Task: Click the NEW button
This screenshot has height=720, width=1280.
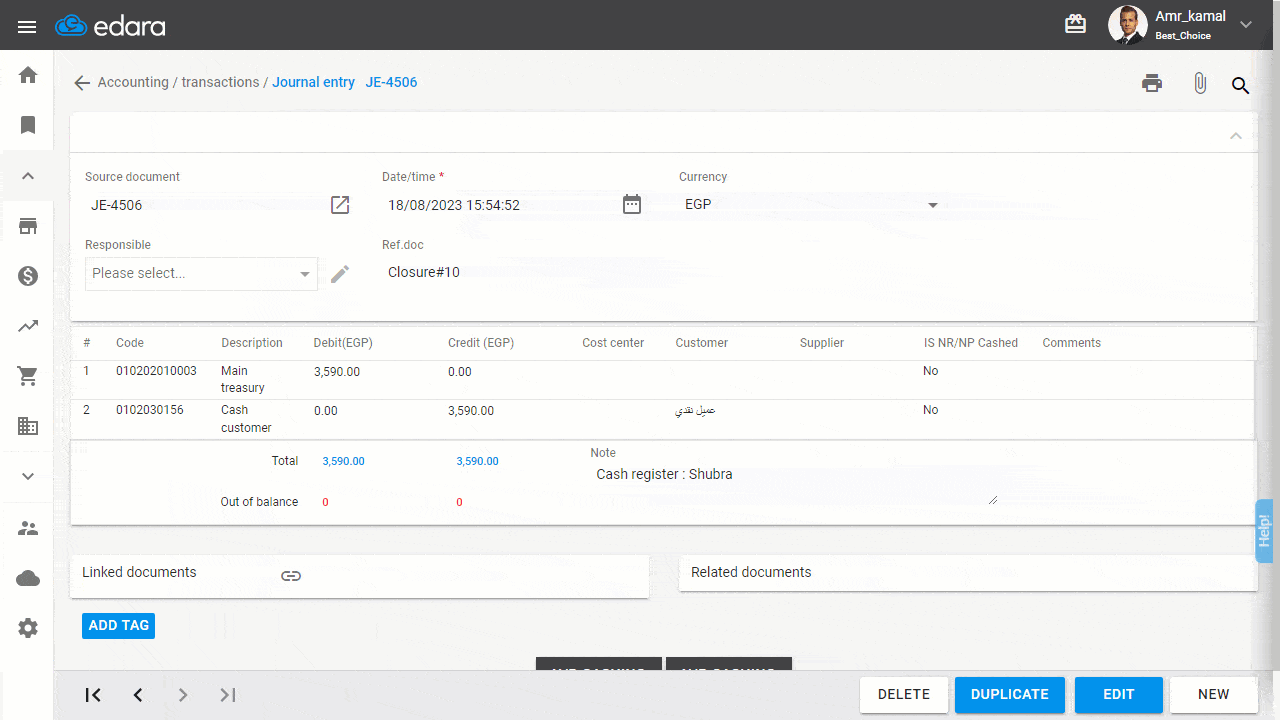Action: 1214,695
